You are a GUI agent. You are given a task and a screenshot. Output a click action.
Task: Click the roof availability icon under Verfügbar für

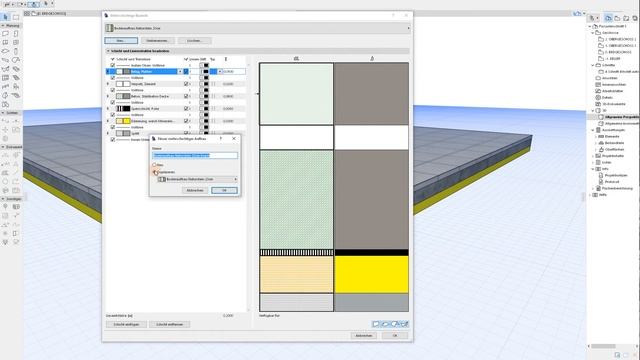395,324
